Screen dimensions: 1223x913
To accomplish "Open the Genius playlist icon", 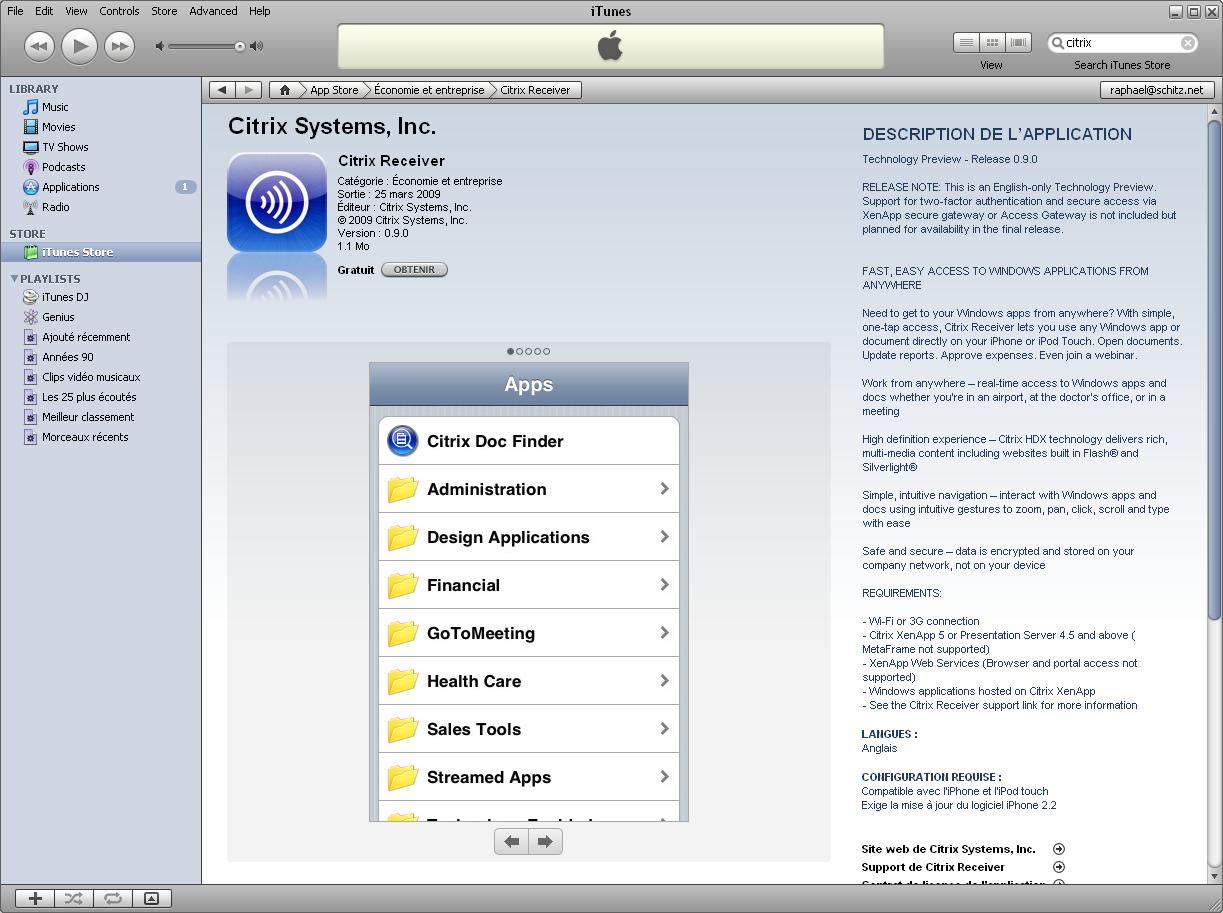I will (31, 317).
